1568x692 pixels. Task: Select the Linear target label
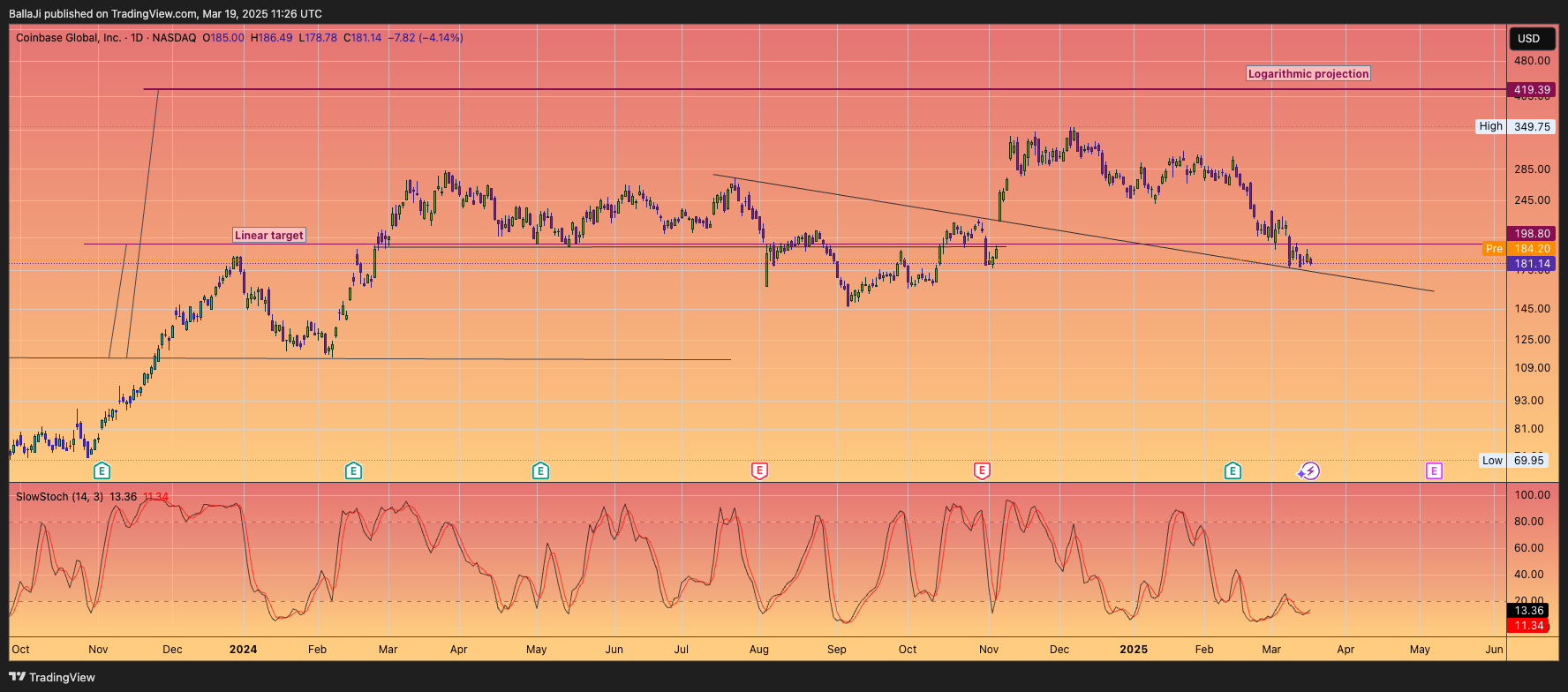click(x=269, y=235)
